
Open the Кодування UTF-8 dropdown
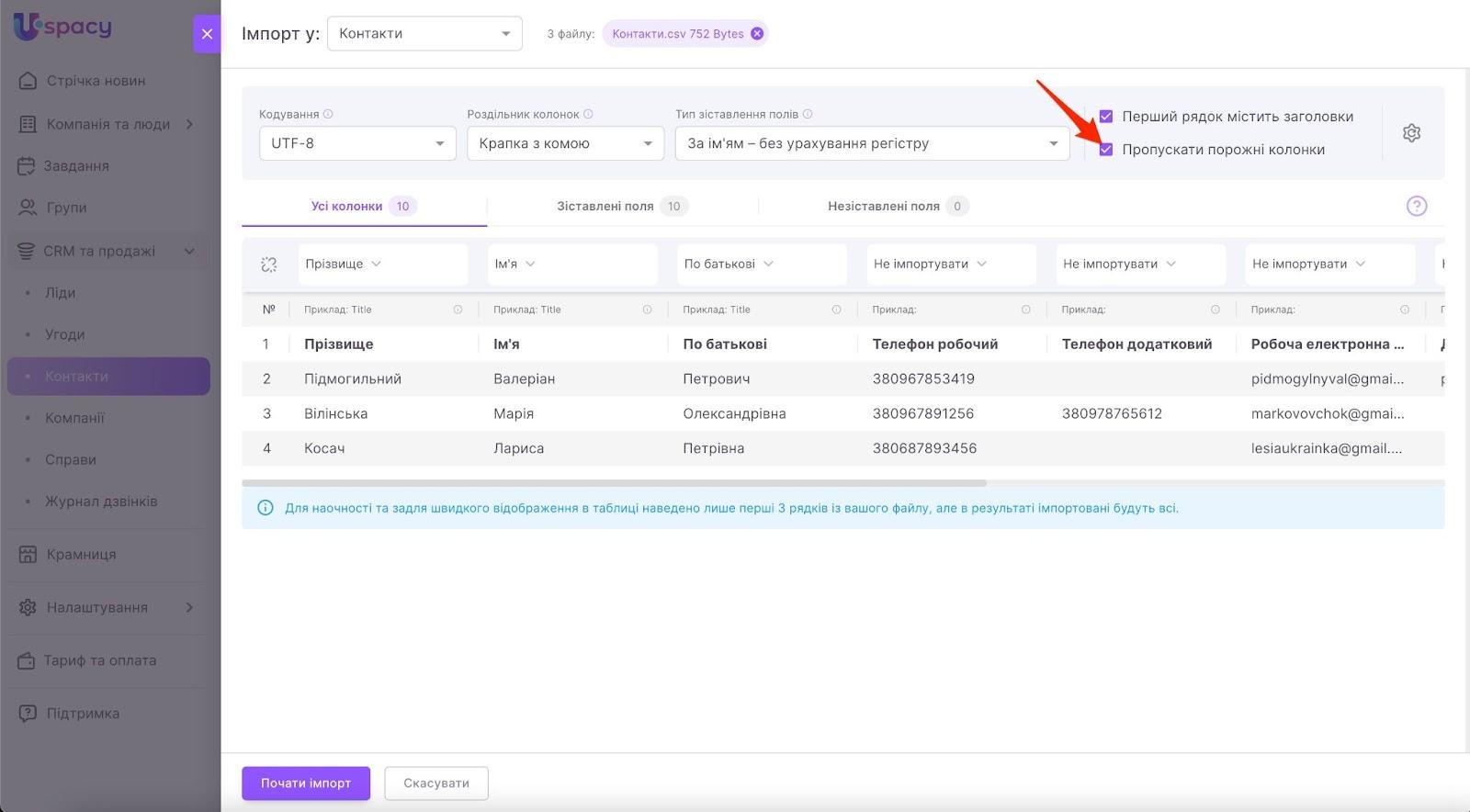coord(357,143)
